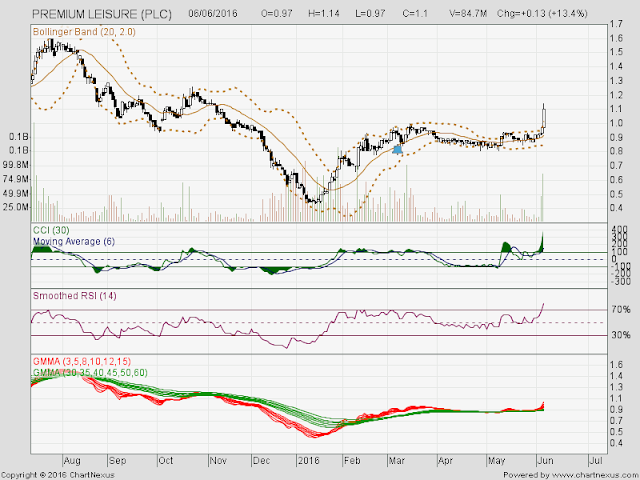Click the 1.0 price level on main chart axis
Screen dimensions: 640x480
click(x=617, y=123)
